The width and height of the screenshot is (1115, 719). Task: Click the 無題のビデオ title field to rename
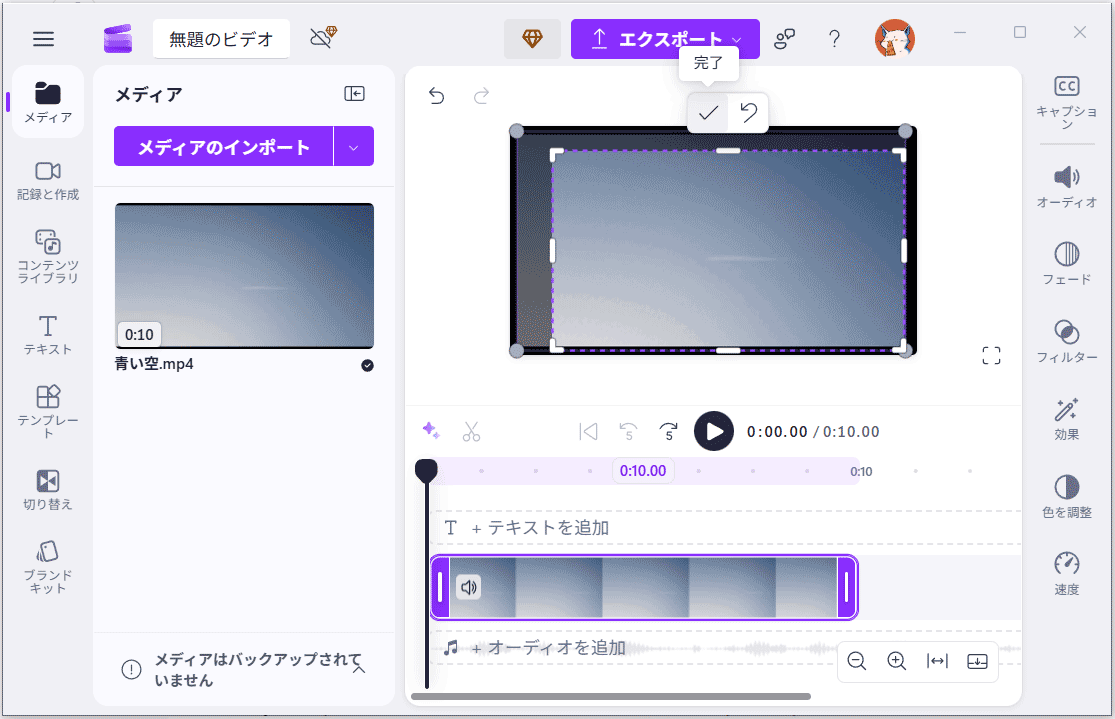pyautogui.click(x=221, y=39)
